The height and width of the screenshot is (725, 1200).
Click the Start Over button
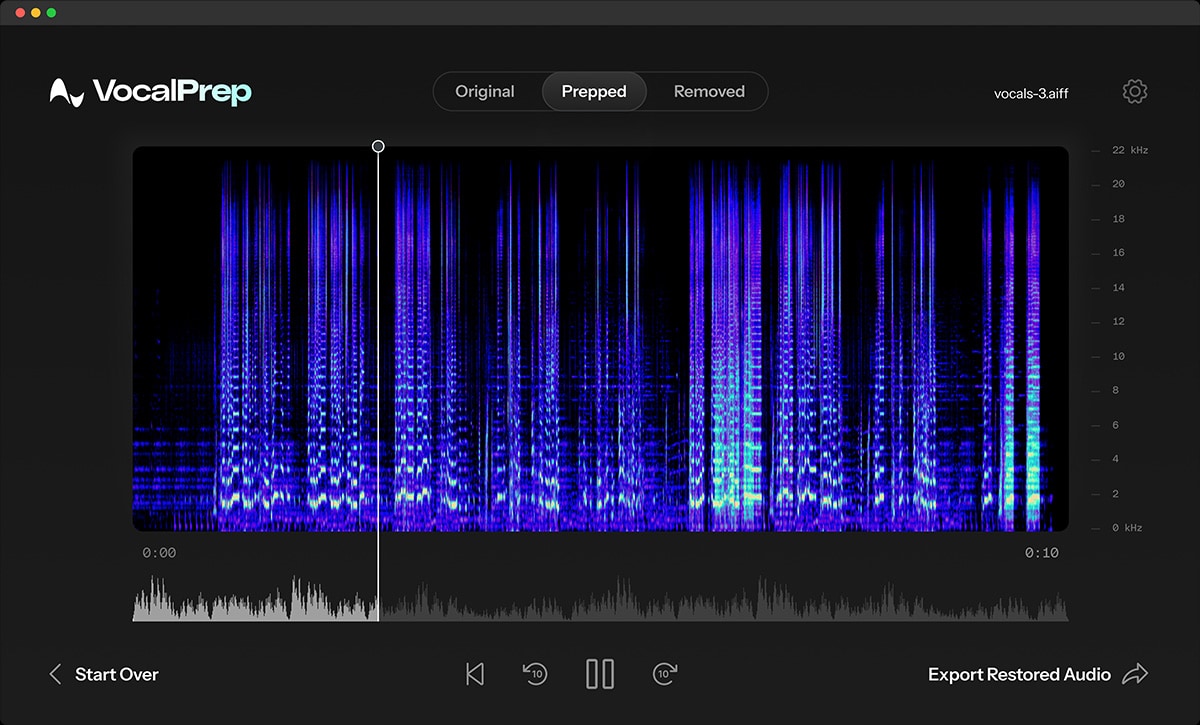pos(117,674)
